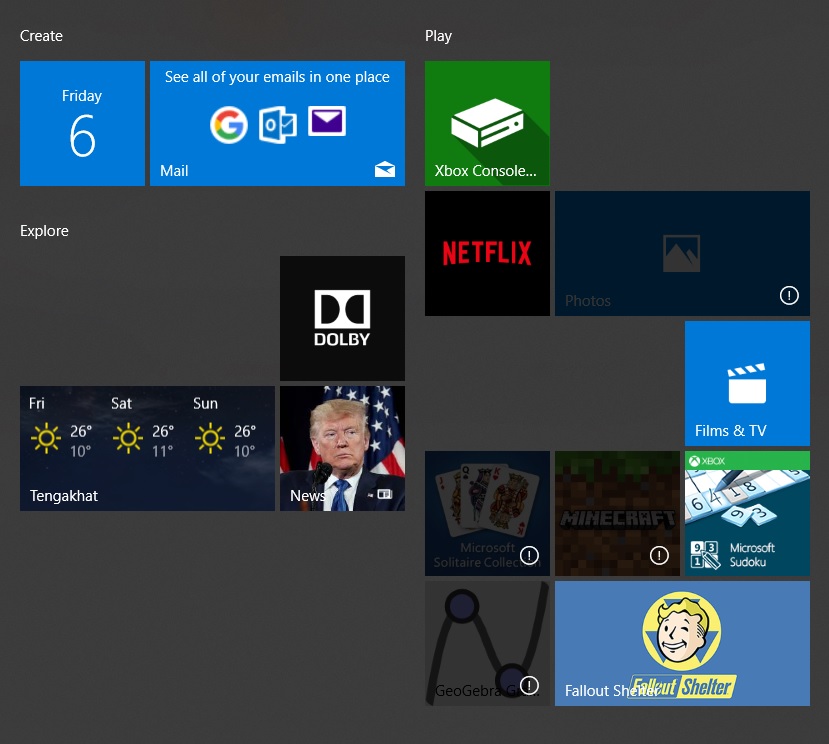Click Sunday's forecast in weather tile
This screenshot has height=744, width=829.
pyautogui.click(x=224, y=427)
